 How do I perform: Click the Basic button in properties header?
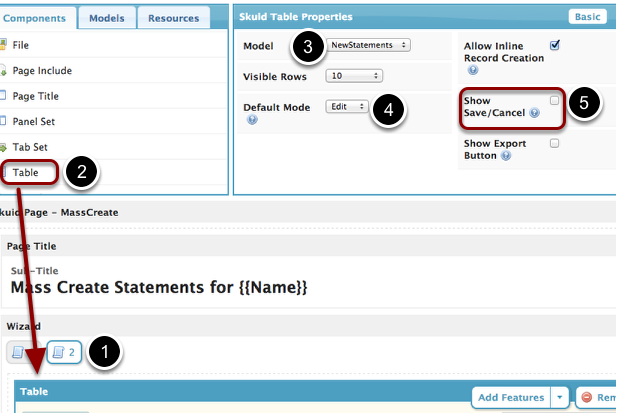point(587,17)
